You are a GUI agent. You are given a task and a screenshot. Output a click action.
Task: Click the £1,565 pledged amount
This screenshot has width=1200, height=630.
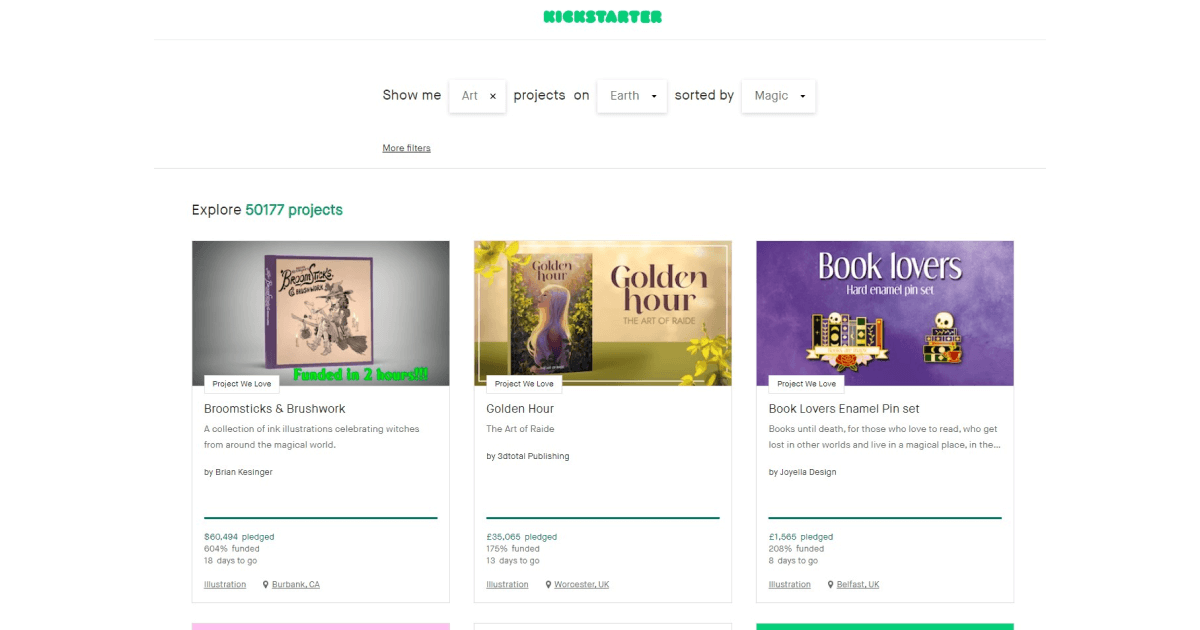tap(800, 537)
